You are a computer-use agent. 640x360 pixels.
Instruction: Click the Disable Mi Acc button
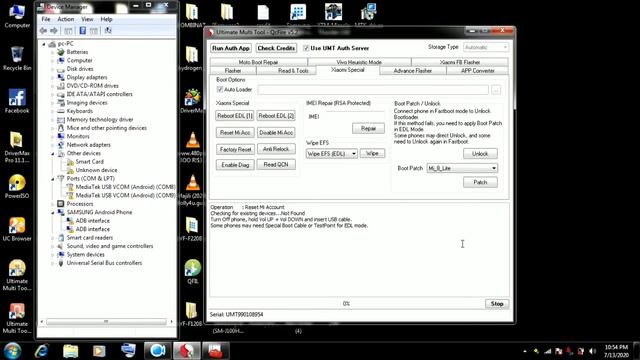click(x=276, y=133)
